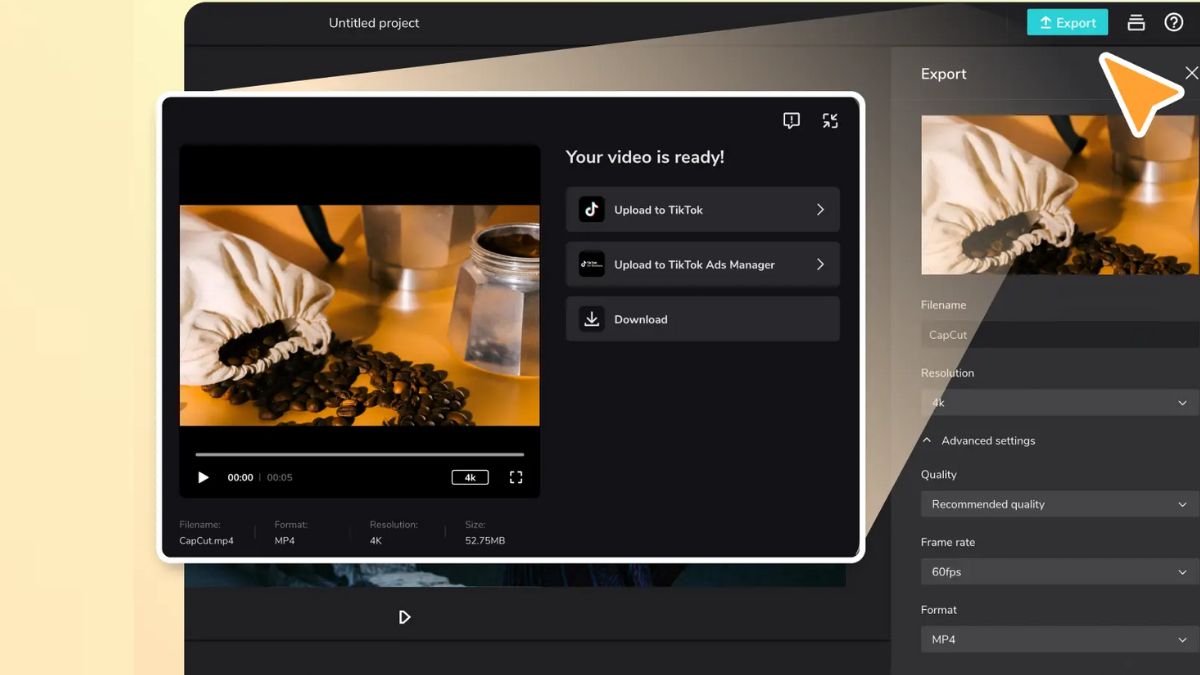1200x675 pixels.
Task: Collapse the video-ready dialog with shrink icon
Action: point(830,121)
